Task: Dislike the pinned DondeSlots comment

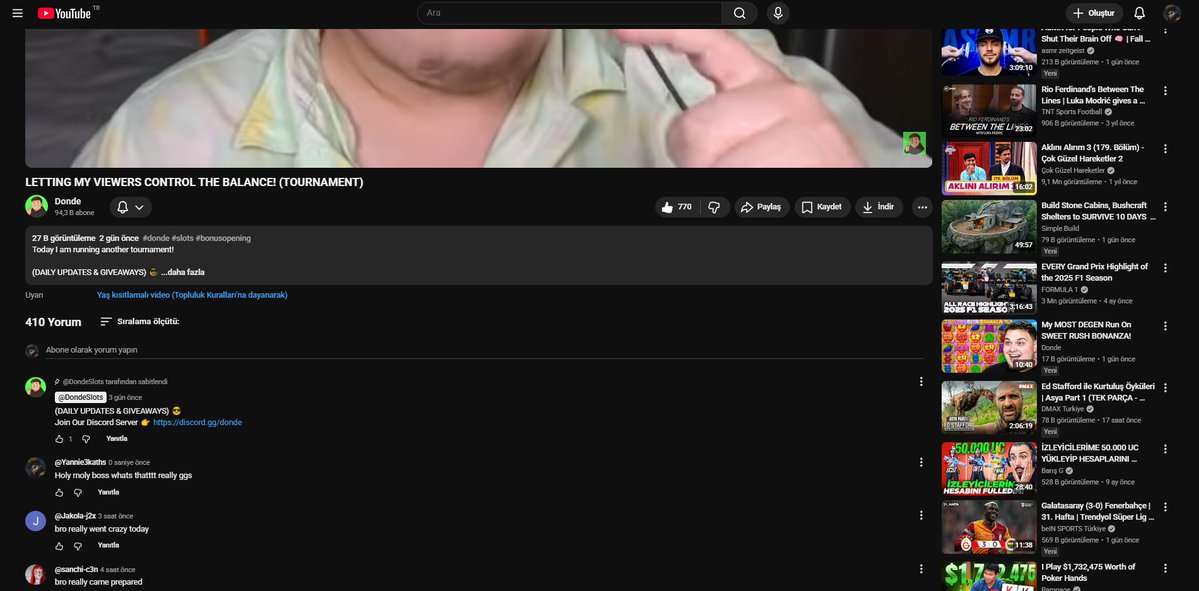Action: tap(86, 439)
